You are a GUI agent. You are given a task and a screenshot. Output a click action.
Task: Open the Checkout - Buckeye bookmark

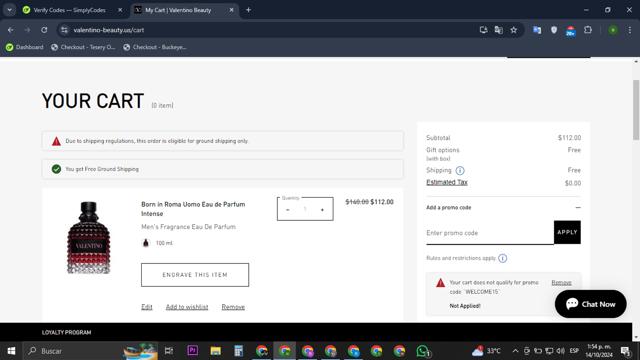[155, 47]
